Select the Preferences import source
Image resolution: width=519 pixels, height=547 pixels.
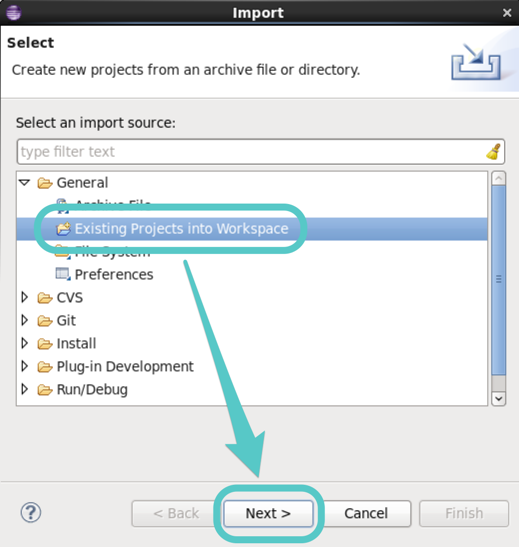tap(114, 275)
